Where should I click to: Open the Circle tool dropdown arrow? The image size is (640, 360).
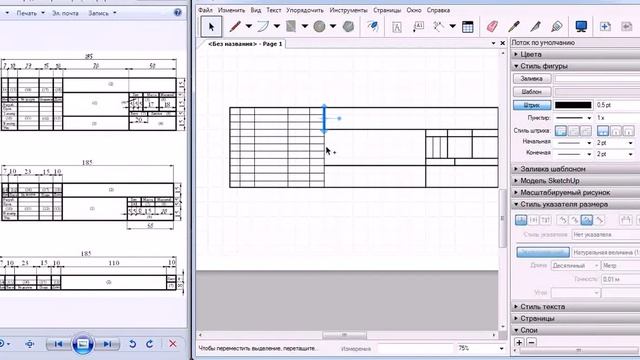coord(333,27)
